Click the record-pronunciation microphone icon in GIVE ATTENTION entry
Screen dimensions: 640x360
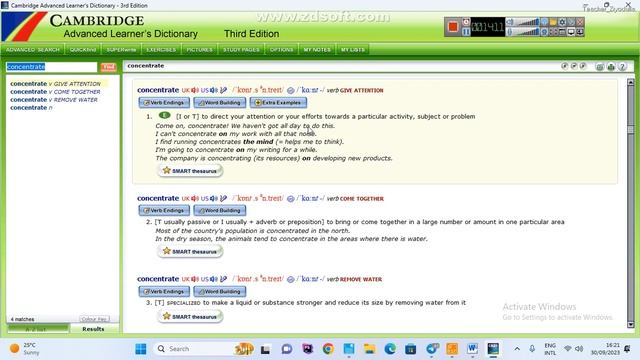223,90
